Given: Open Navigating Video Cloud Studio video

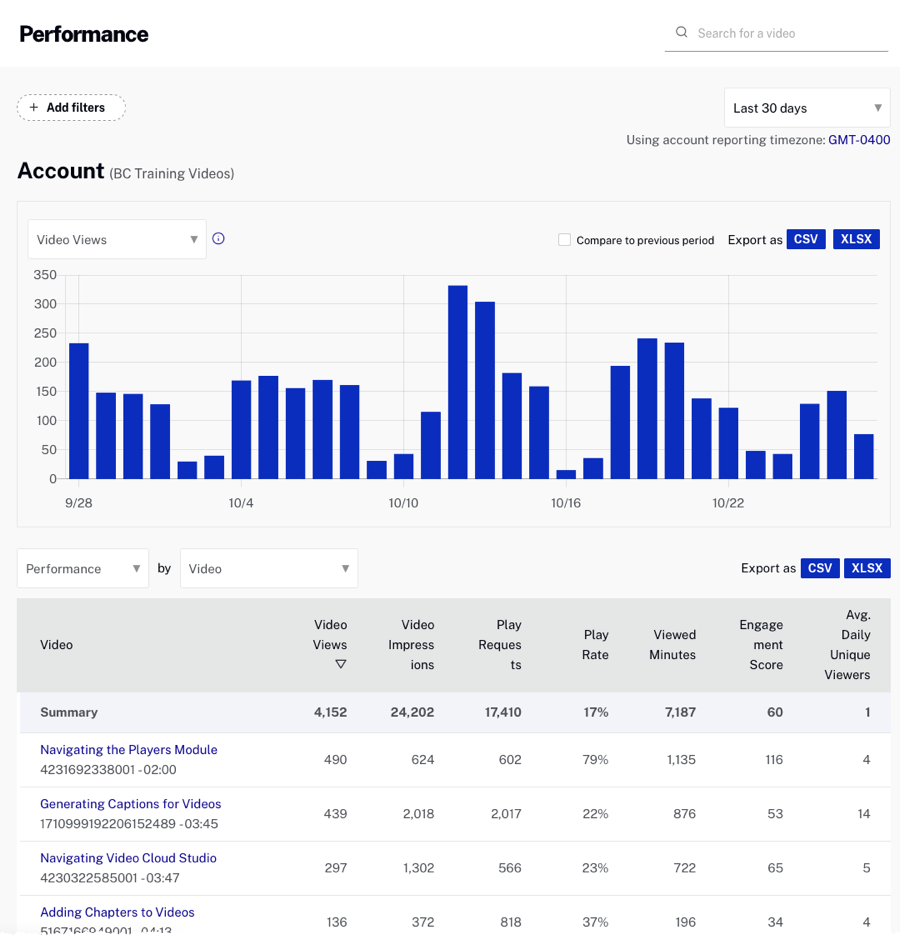Looking at the screenshot, I should 128,857.
